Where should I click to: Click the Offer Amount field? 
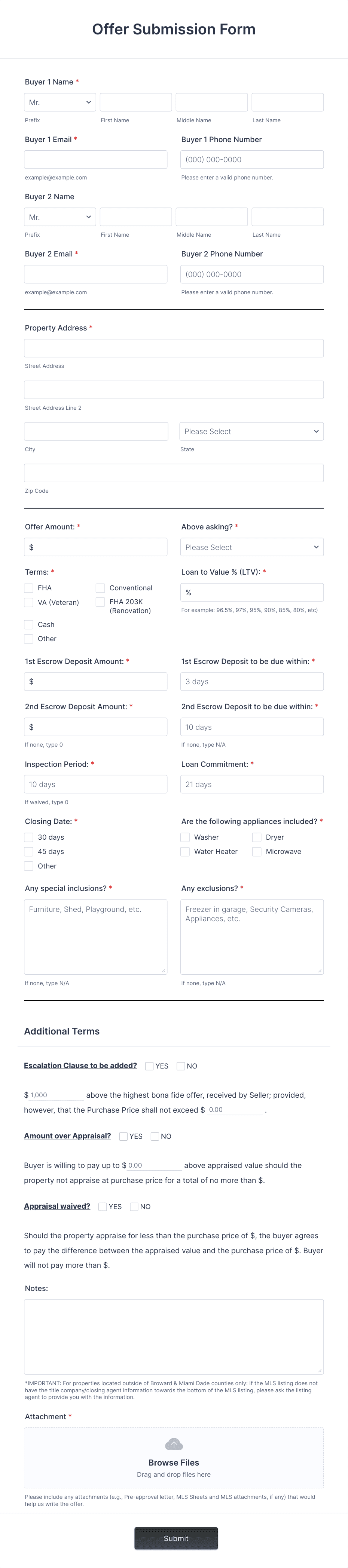pos(95,547)
